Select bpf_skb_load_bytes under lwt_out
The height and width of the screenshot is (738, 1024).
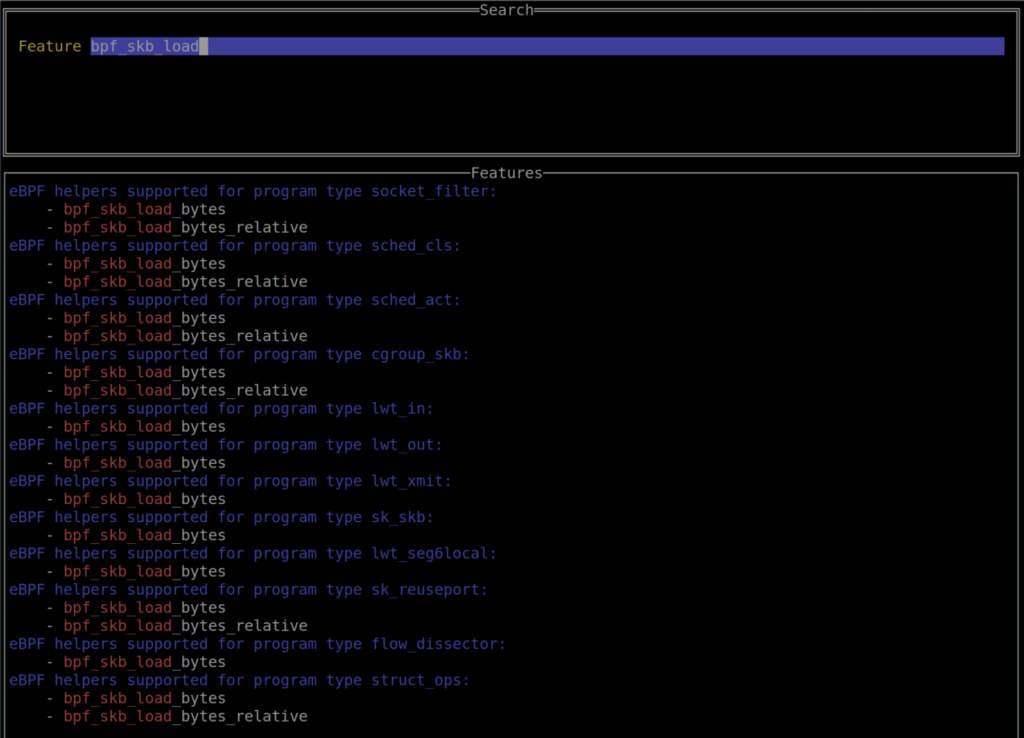pyautogui.click(x=143, y=462)
